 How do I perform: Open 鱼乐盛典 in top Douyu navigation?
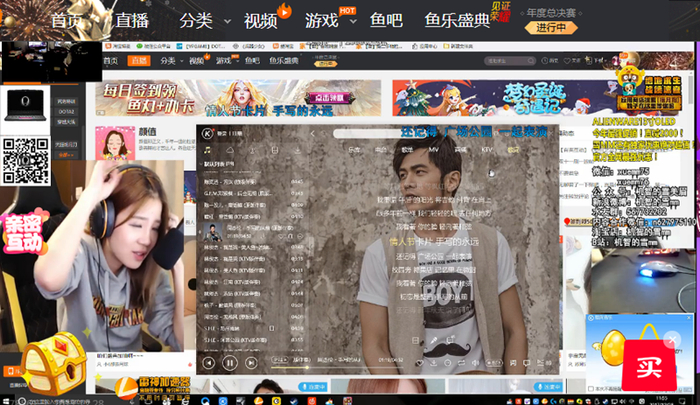(457, 21)
